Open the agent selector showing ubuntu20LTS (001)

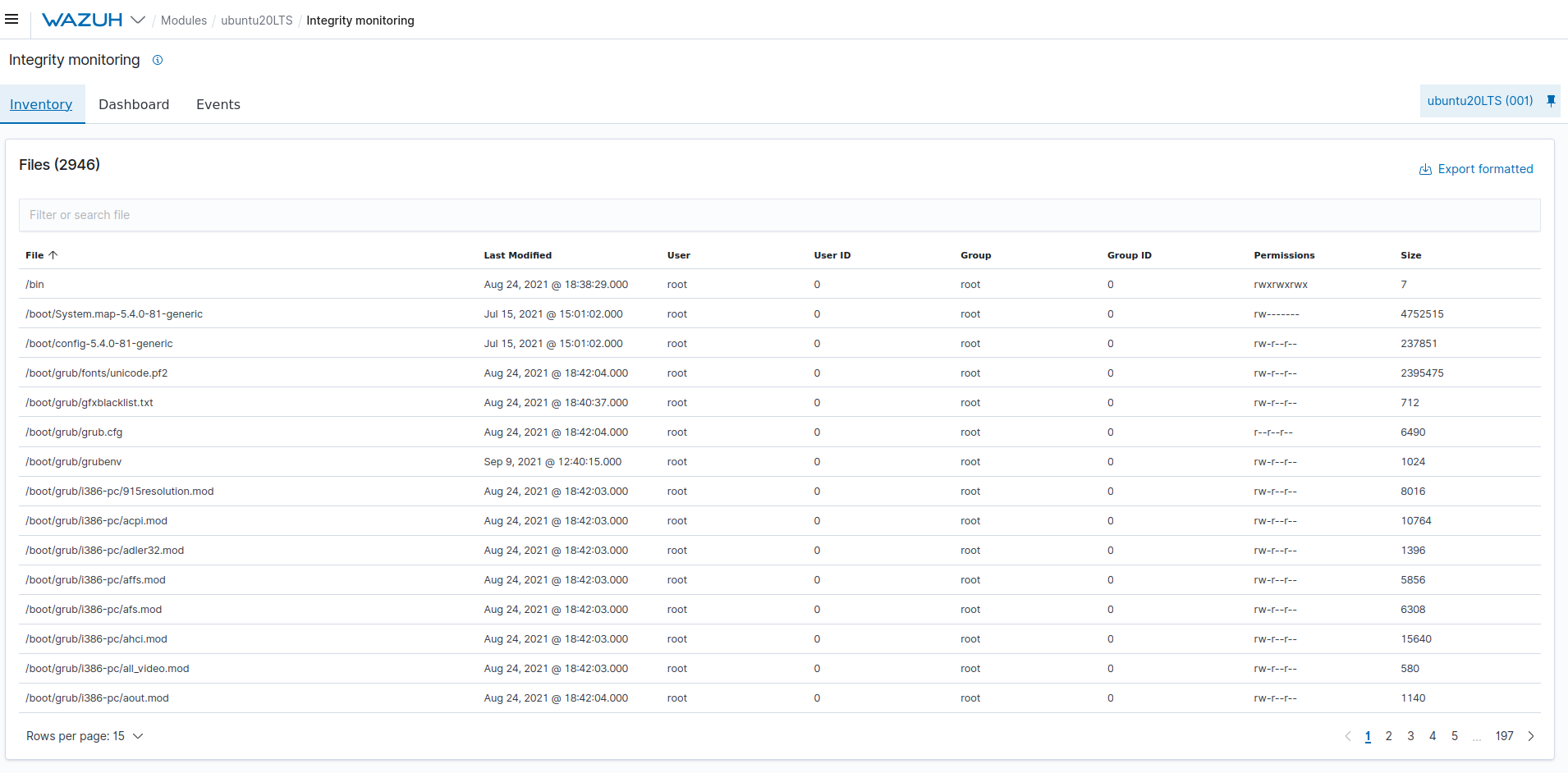coord(1480,100)
